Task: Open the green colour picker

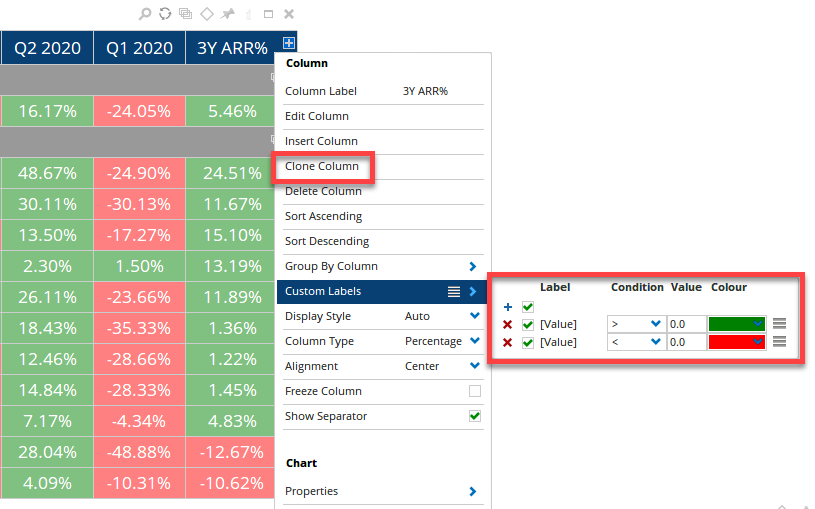Action: [x=737, y=324]
